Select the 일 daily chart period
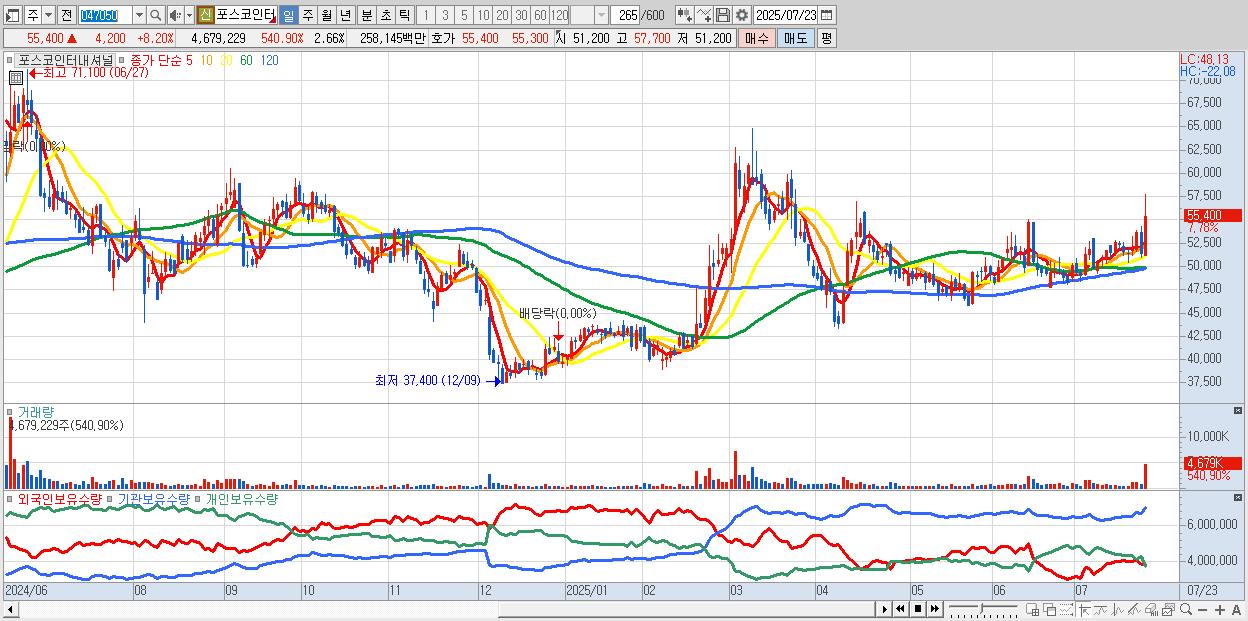 (x=288, y=15)
